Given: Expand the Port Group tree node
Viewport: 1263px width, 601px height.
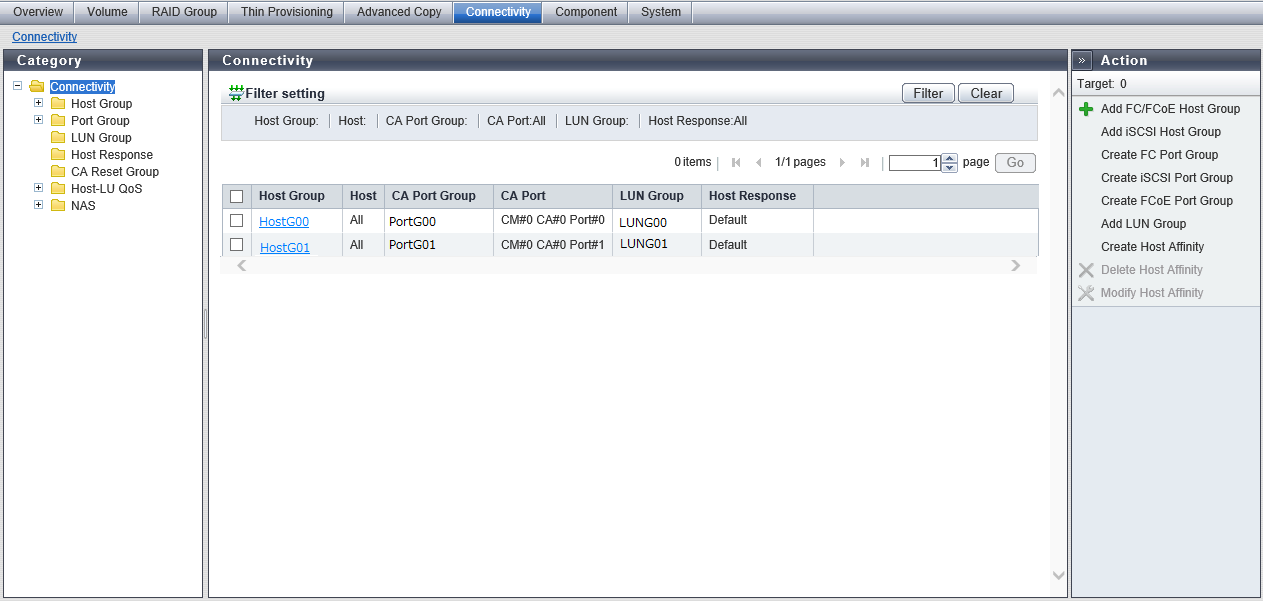Looking at the screenshot, I should 39,120.
